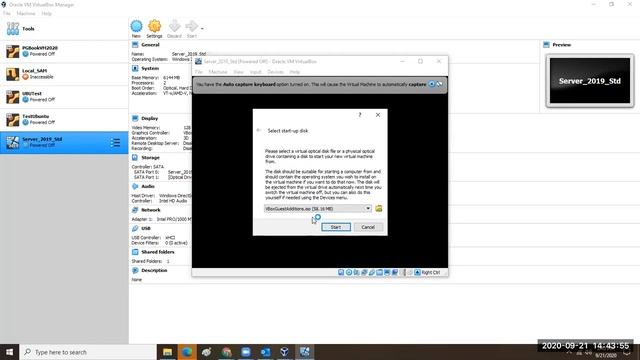The height and width of the screenshot is (360, 640).
Task: Select the UBUTest virtual machine
Action: point(64,97)
